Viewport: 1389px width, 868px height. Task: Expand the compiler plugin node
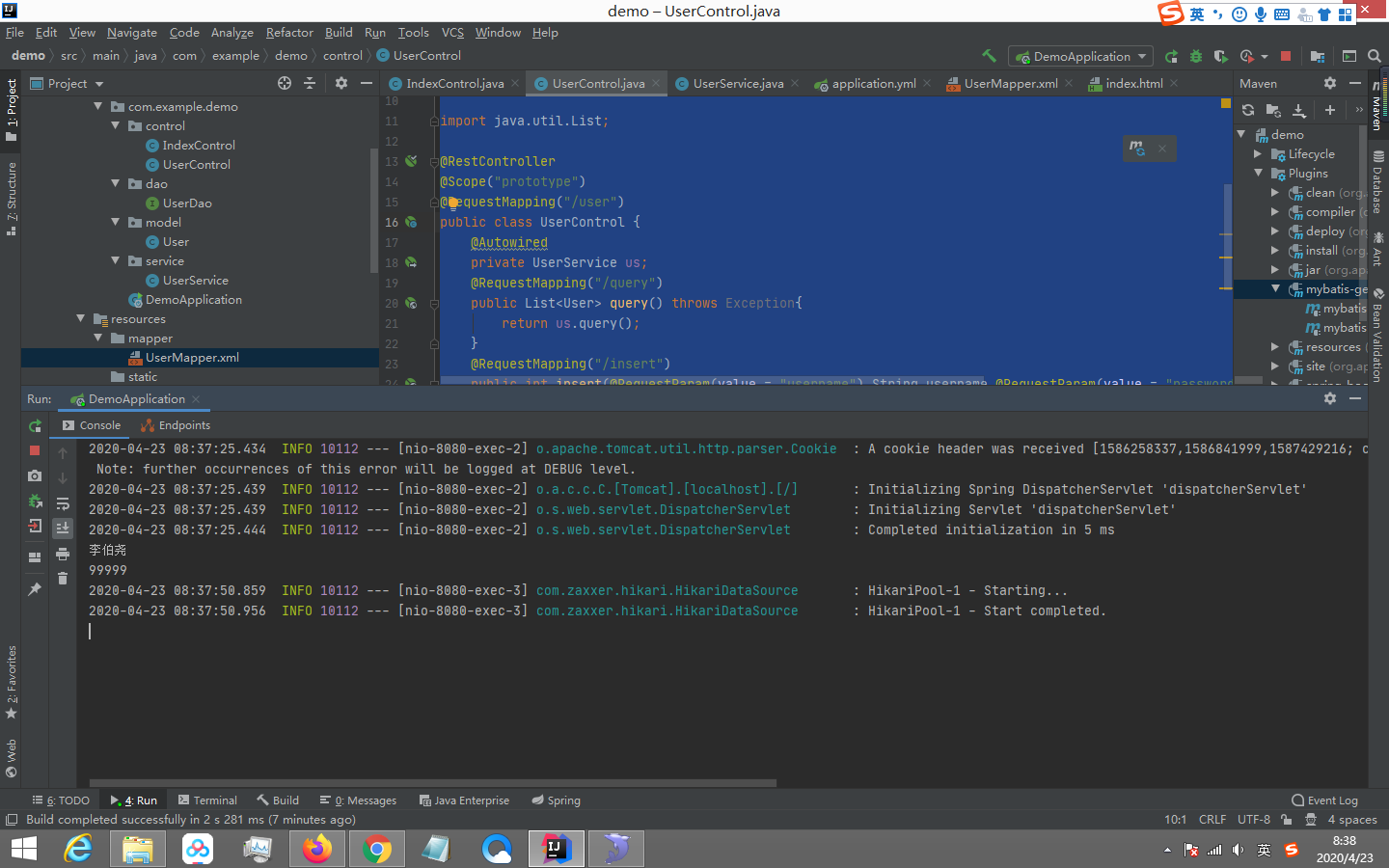coord(1275,211)
